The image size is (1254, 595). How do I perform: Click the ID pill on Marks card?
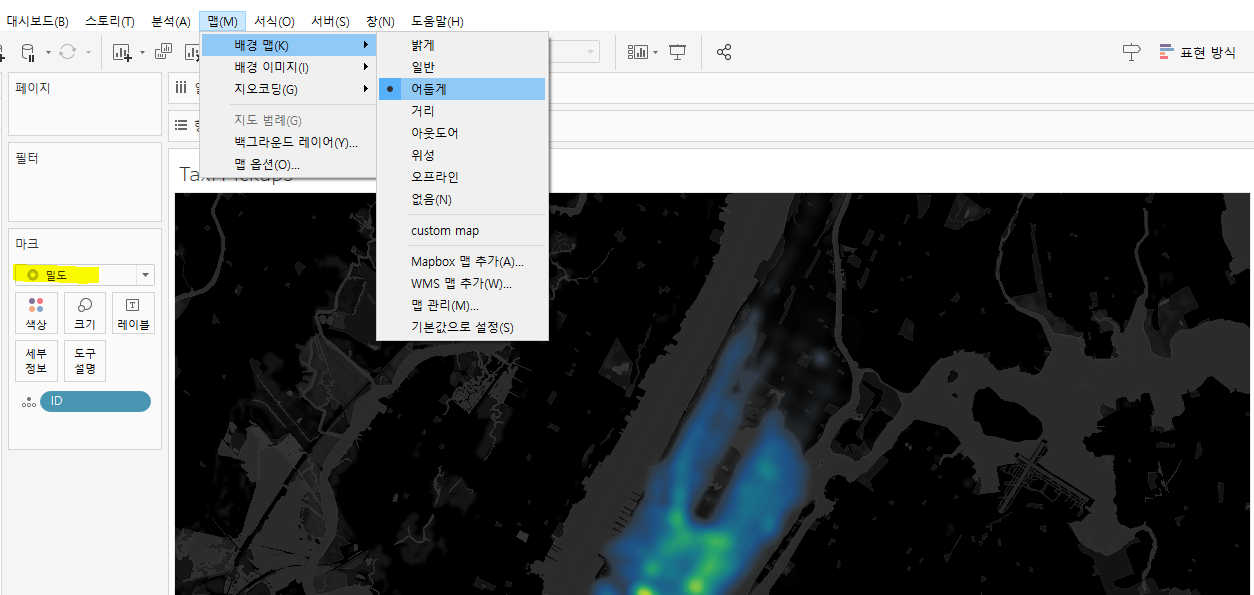coord(95,401)
